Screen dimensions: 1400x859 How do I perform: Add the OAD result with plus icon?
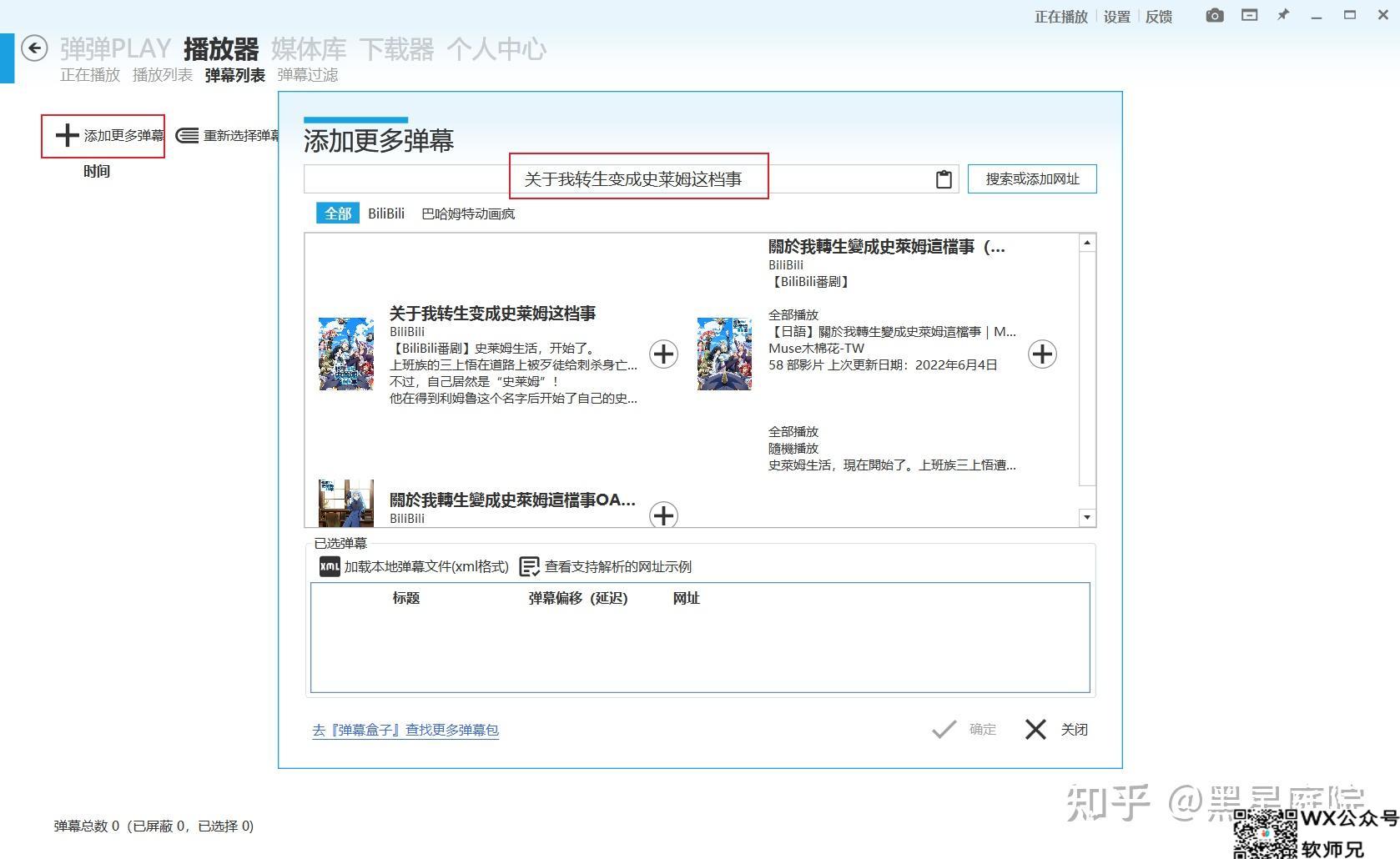point(663,515)
